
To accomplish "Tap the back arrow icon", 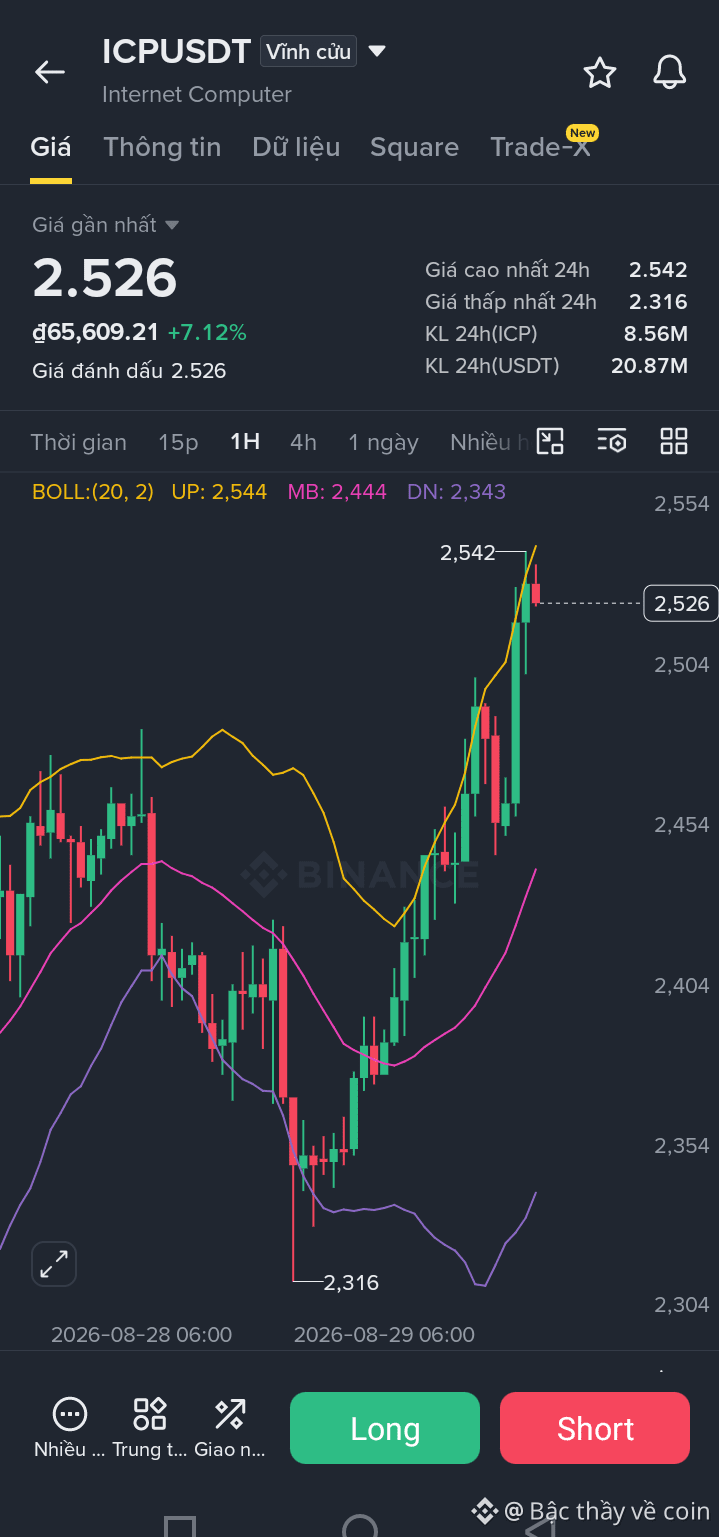I will 49,72.
